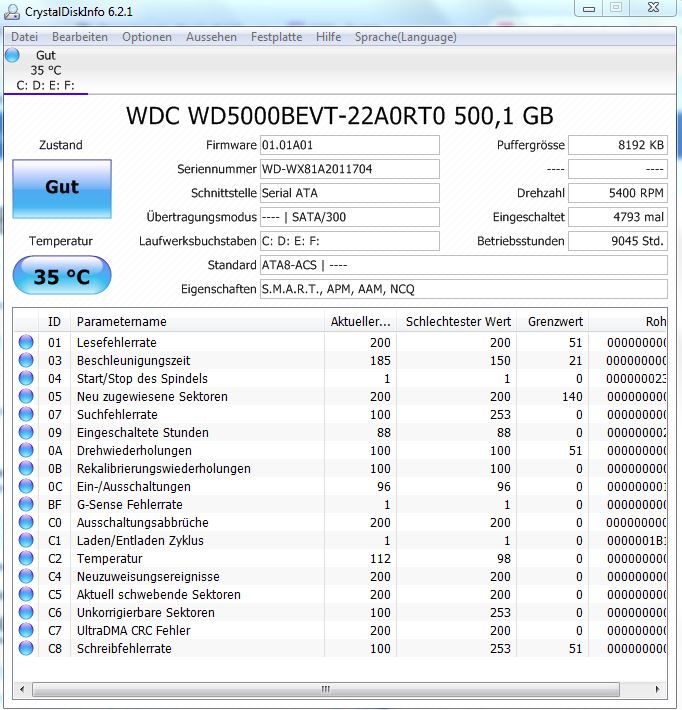Open the Sprache(Language) menu
Image resolution: width=682 pixels, height=710 pixels.
(x=405, y=37)
